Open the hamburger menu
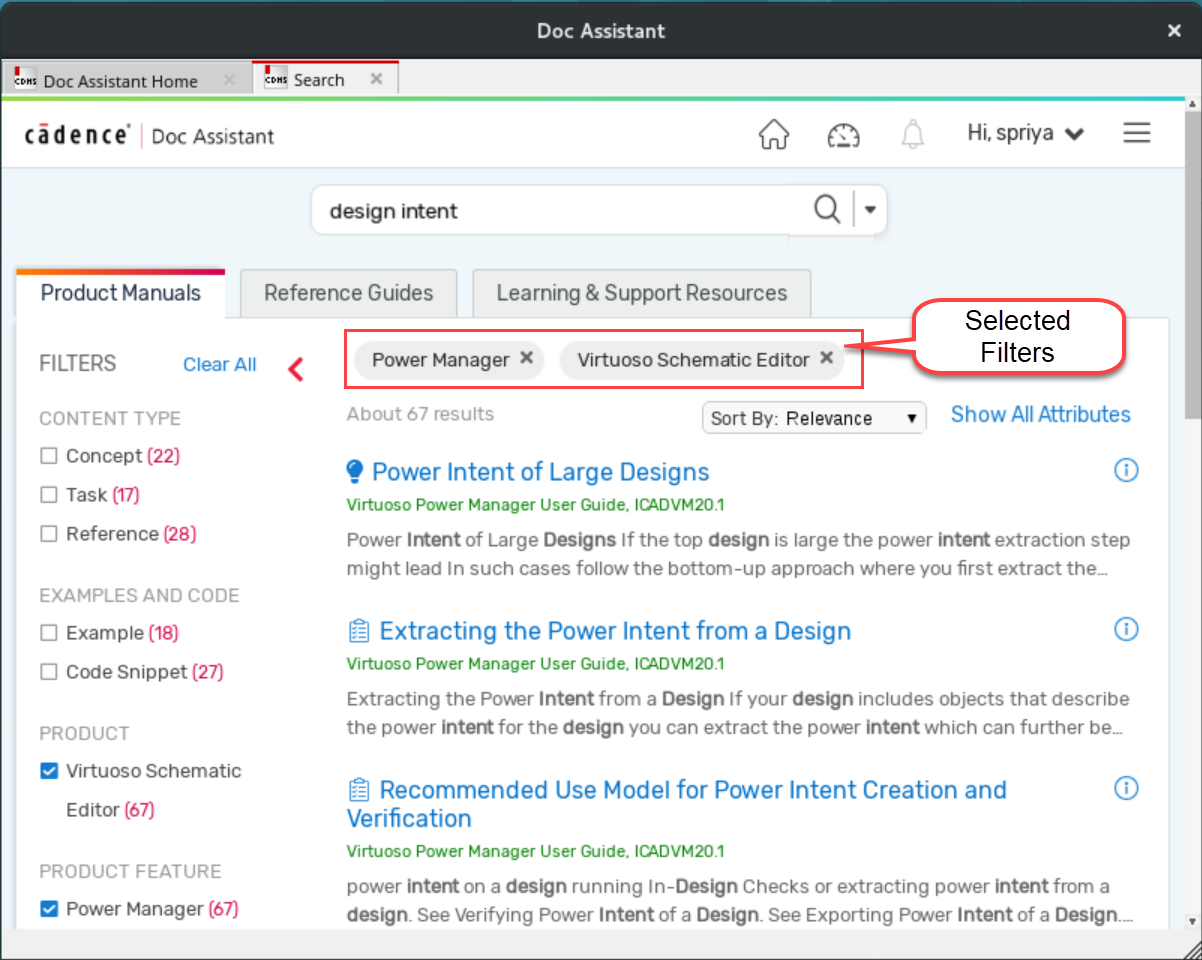 1136,134
